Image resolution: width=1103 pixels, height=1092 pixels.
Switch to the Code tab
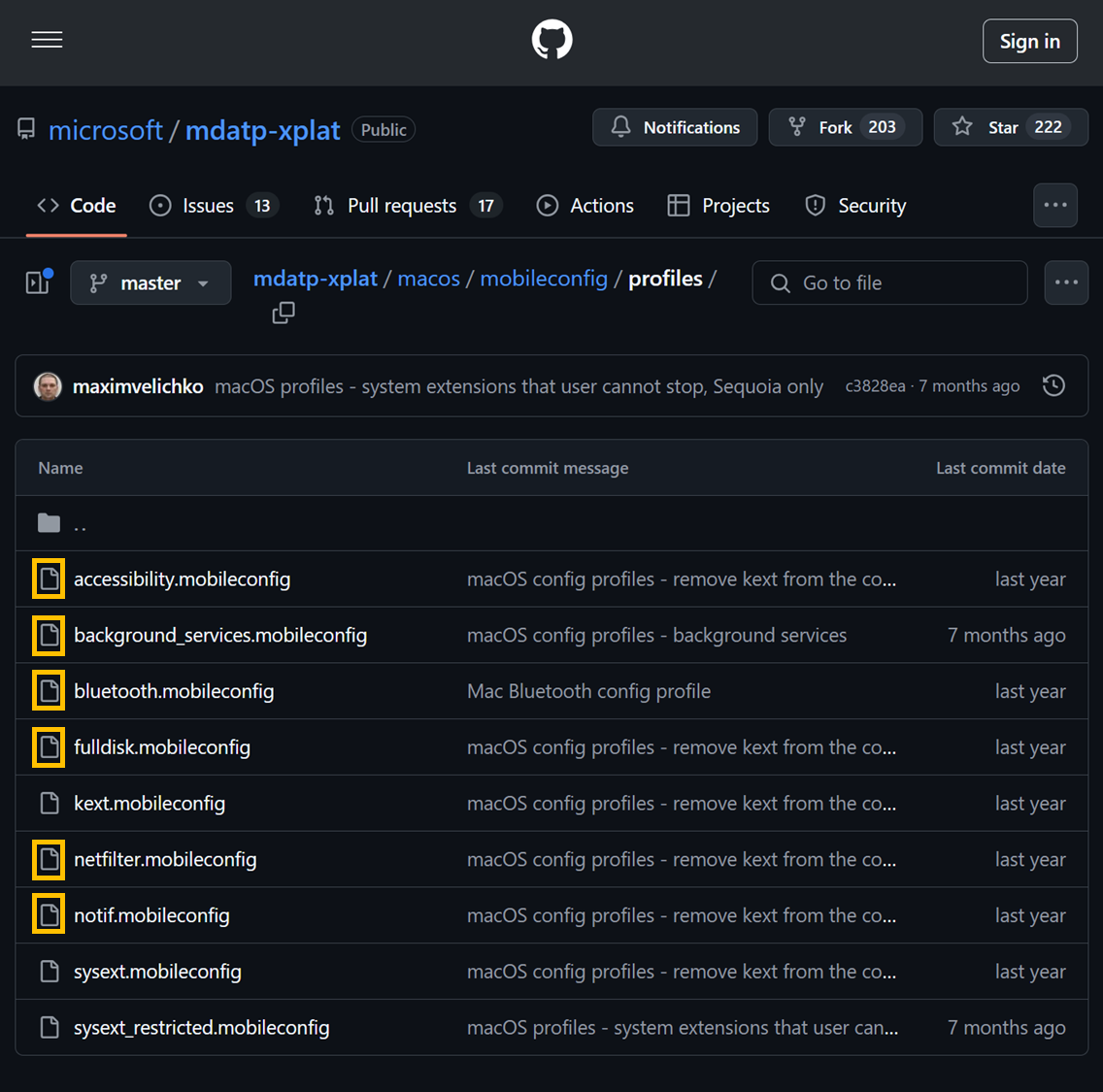click(77, 206)
